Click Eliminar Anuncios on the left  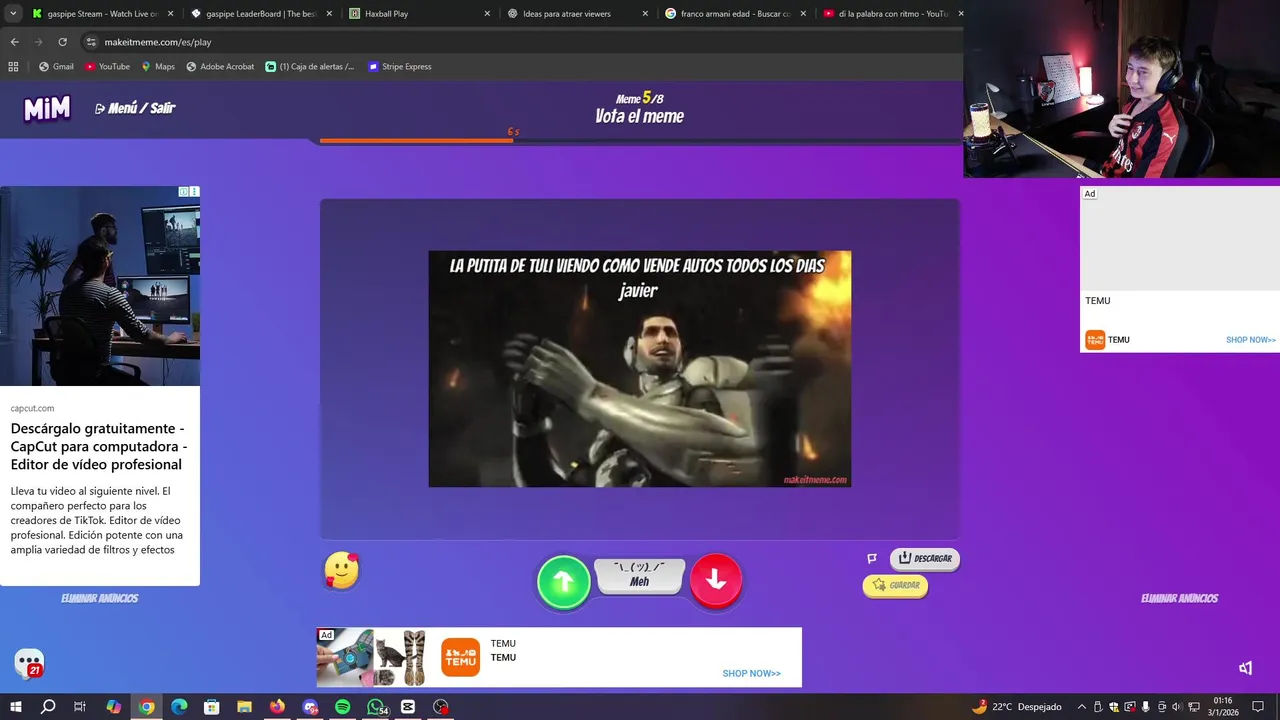tap(99, 598)
